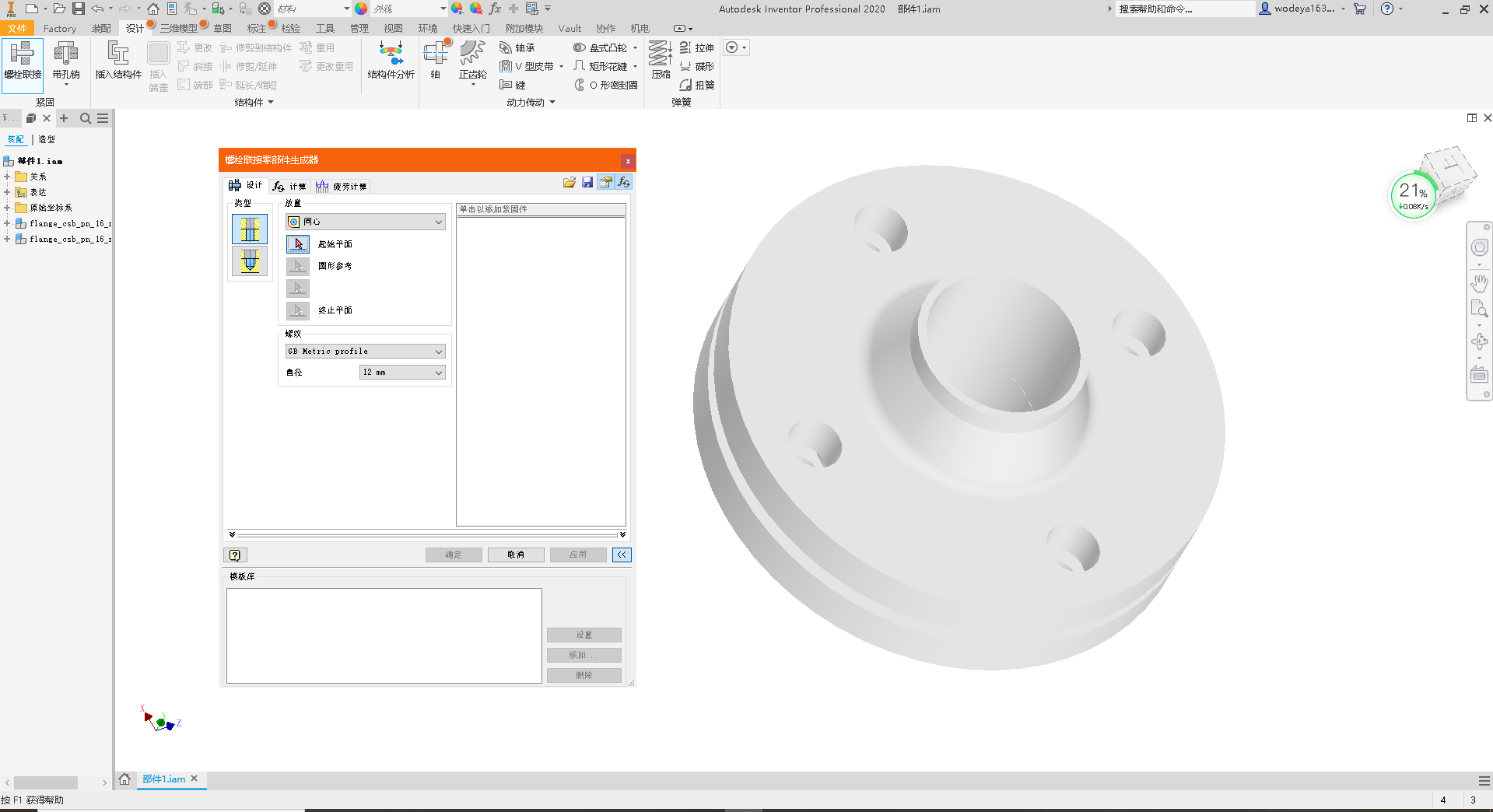The image size is (1493, 812).
Task: Expand the 动力传动 panel dropdown
Action: click(531, 102)
